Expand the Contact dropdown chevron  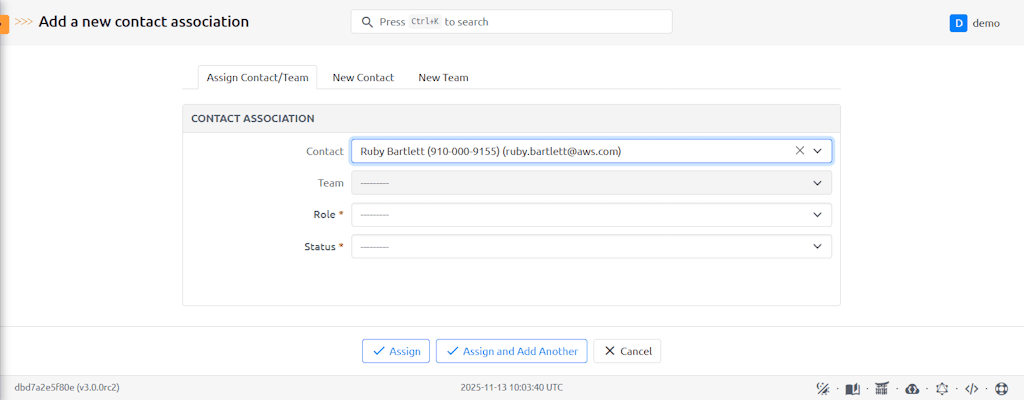click(x=817, y=151)
